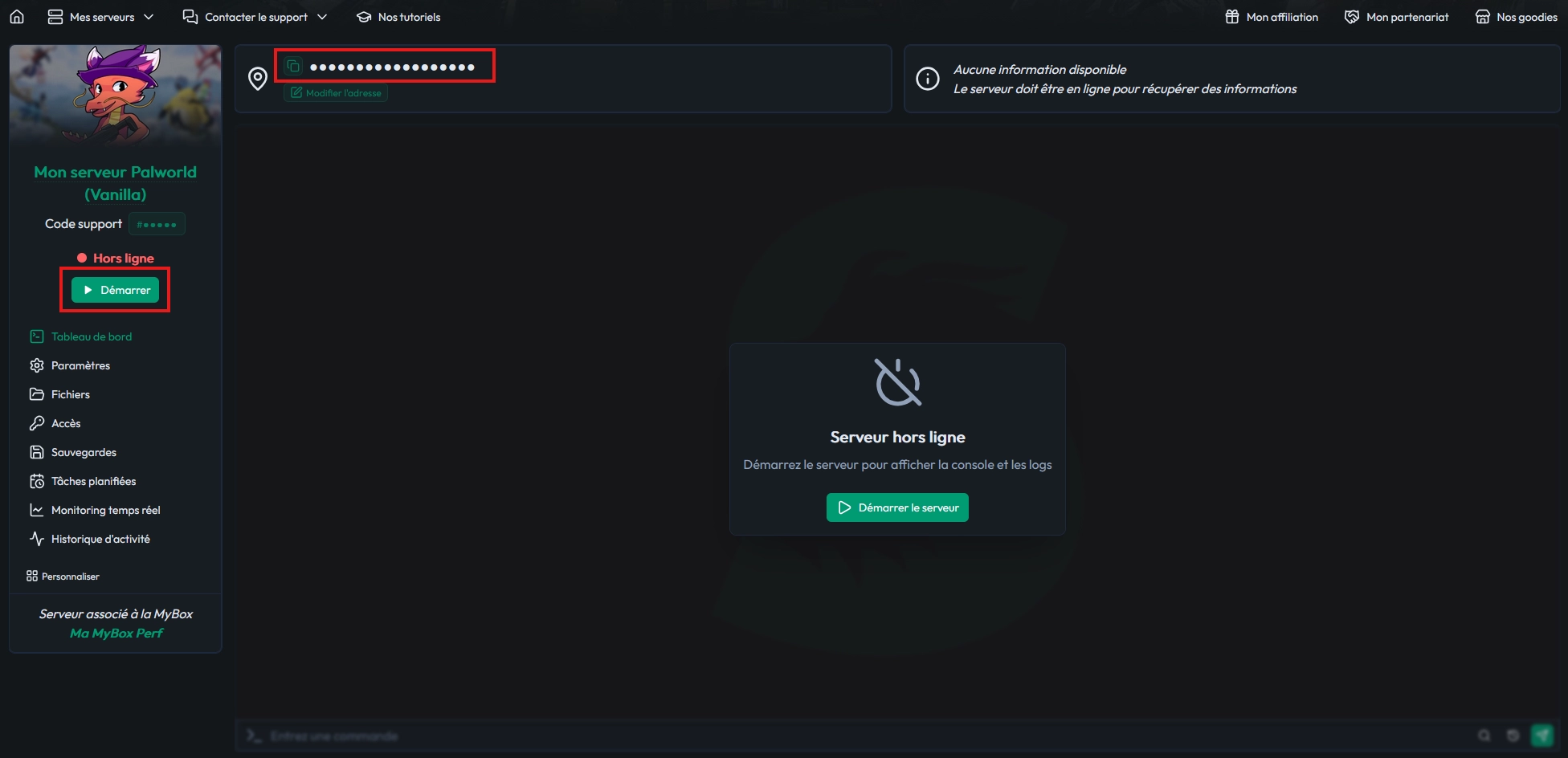The height and width of the screenshot is (758, 1568).
Task: Open Sauvegardes in the sidebar
Action: (84, 452)
